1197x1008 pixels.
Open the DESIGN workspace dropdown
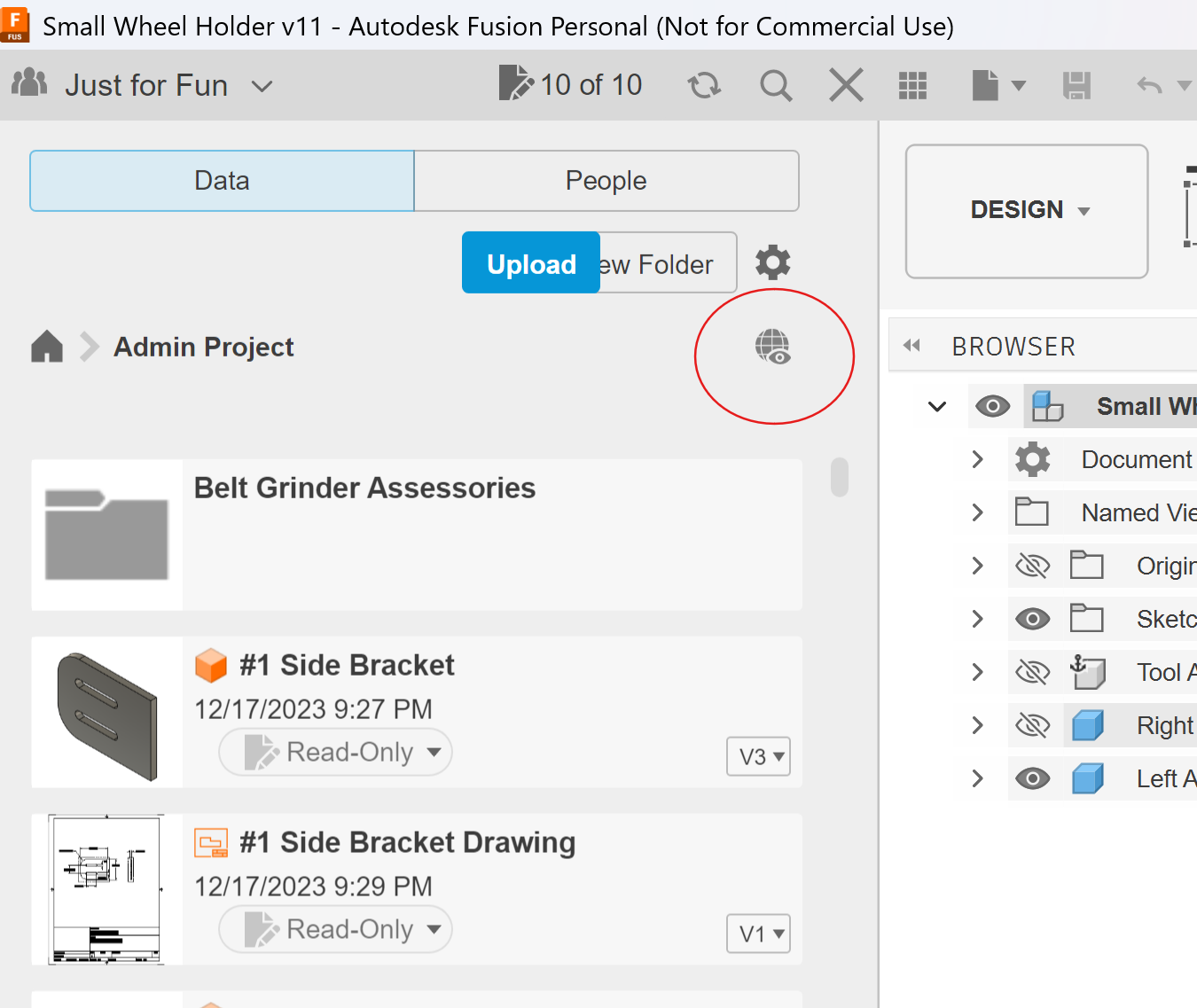coord(1027,211)
